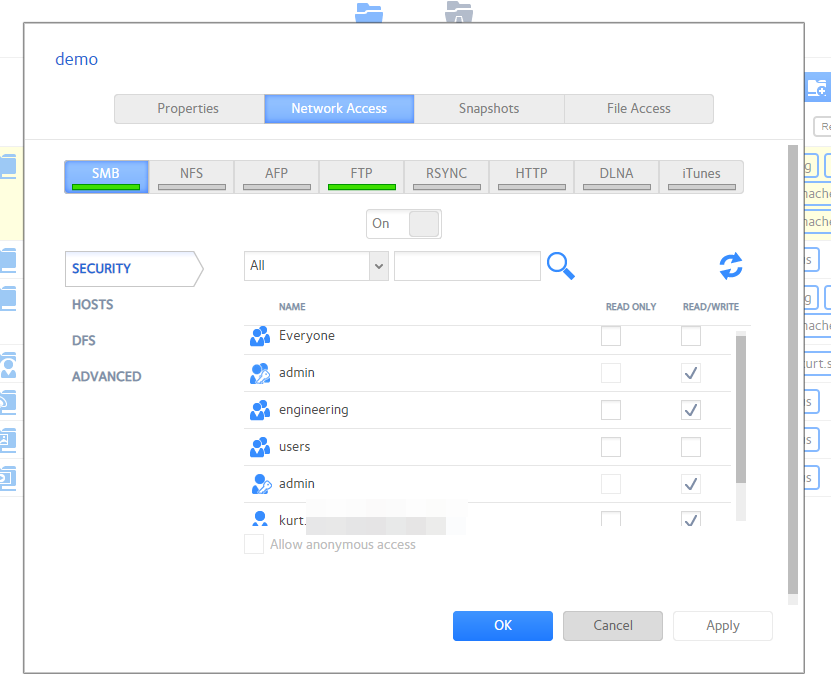Select the NFS protocol tab
Screen dimensions: 831x689
click(x=191, y=177)
